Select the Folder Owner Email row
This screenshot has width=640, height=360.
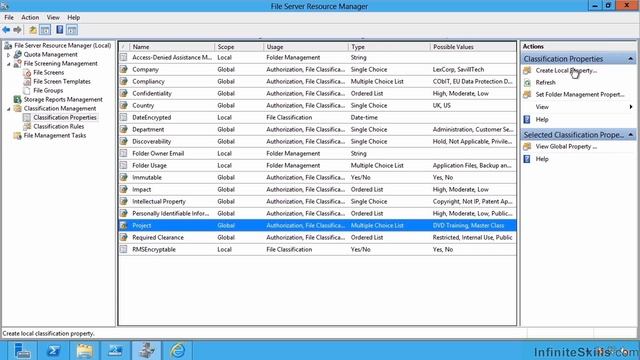[x=318, y=153]
